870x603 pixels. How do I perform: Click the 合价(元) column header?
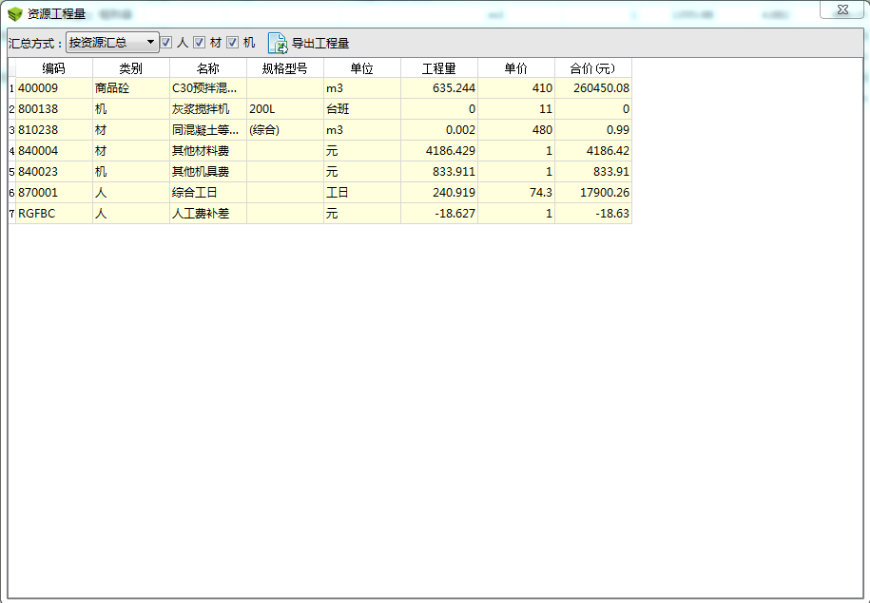point(594,68)
